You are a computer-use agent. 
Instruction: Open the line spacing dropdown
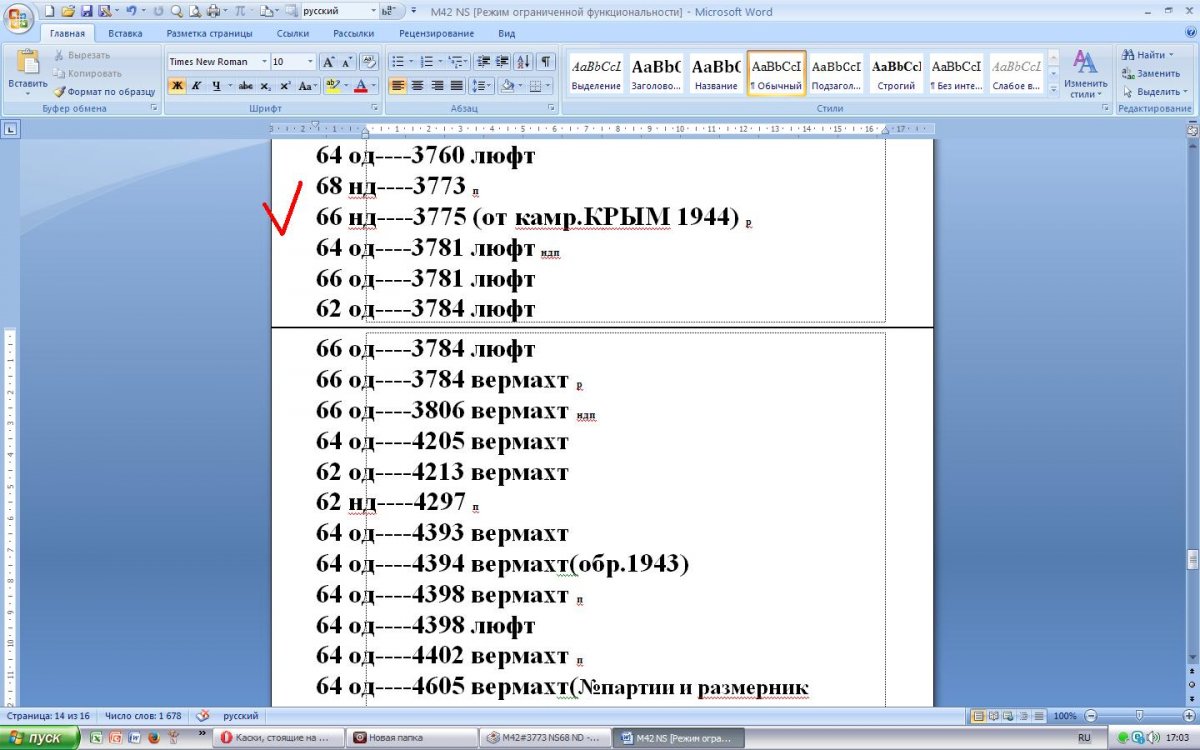pos(482,86)
